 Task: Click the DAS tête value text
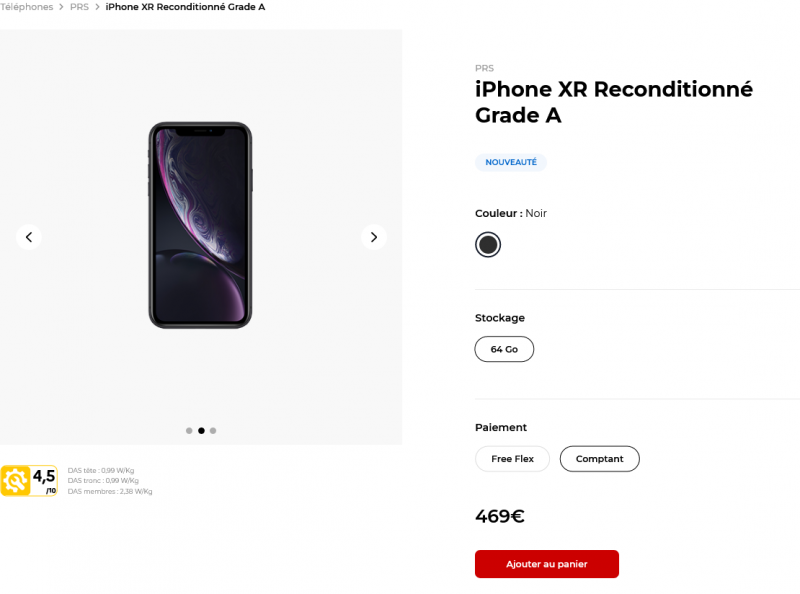(101, 470)
